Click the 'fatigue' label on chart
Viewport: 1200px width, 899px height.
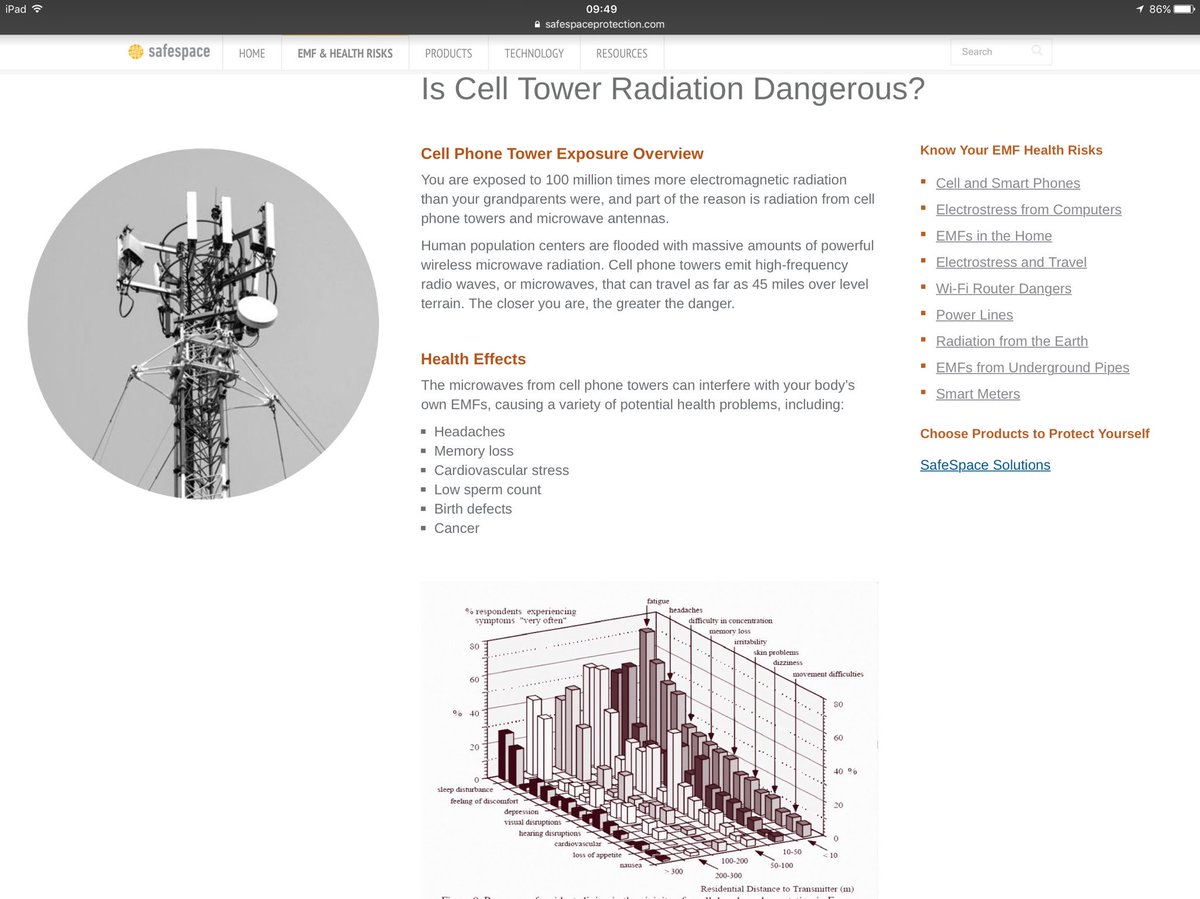658,601
